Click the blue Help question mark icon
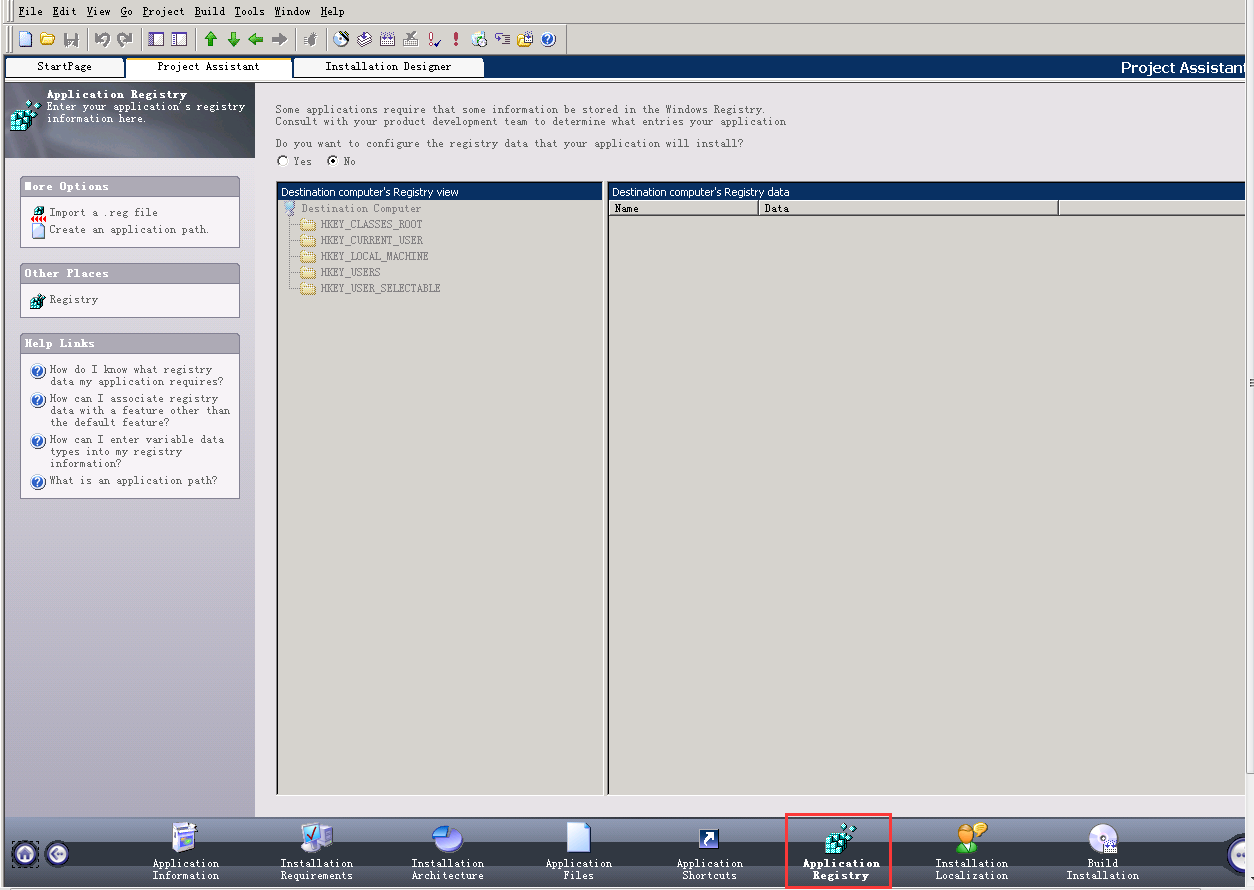This screenshot has height=890, width=1254. [x=548, y=40]
